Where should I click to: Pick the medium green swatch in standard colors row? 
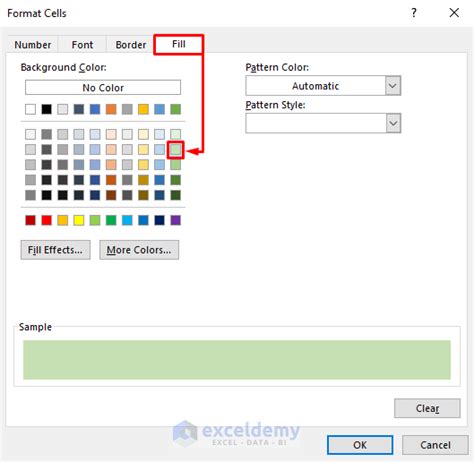(111, 220)
